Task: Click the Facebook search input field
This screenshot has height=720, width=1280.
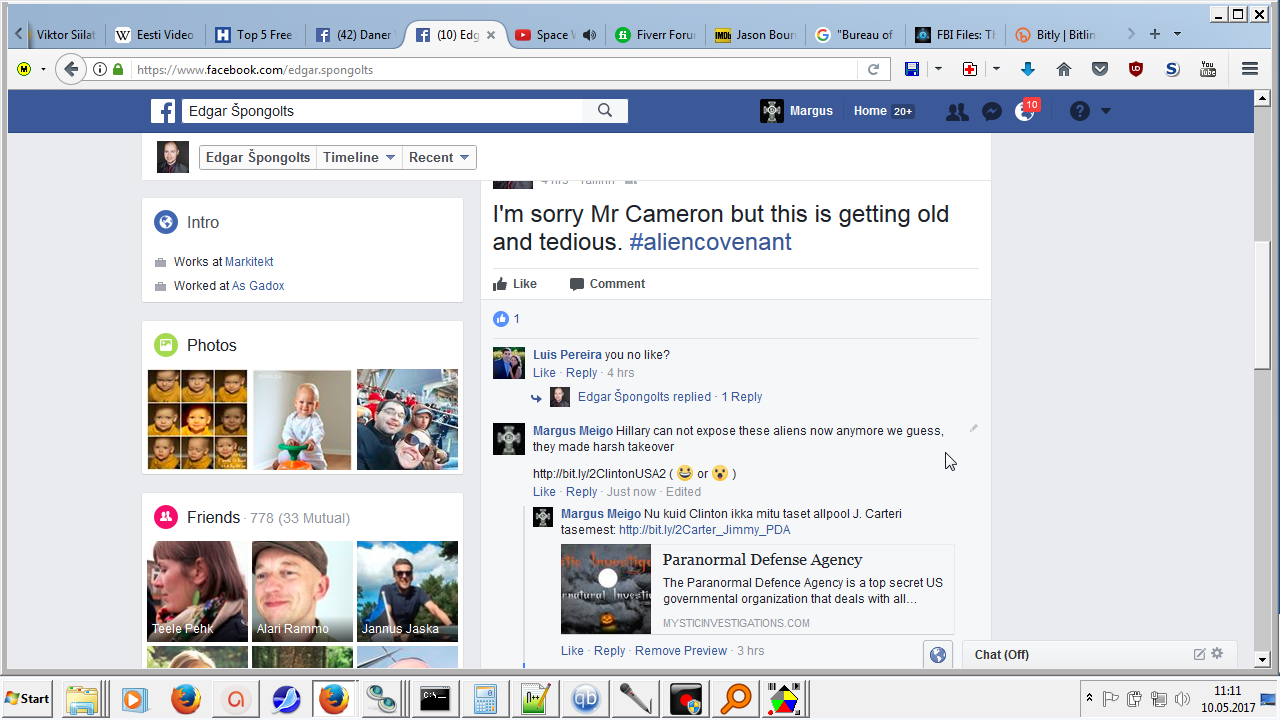Action: coord(380,111)
